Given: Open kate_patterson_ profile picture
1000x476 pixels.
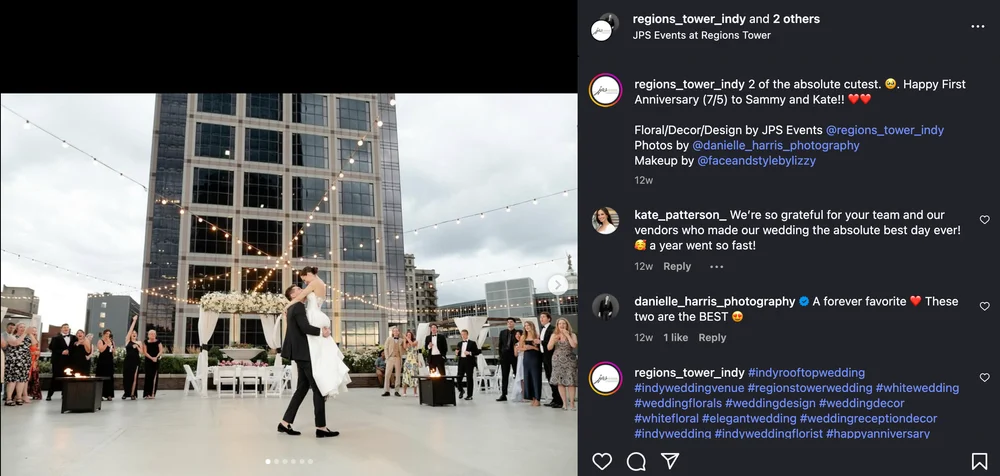Looking at the screenshot, I should (x=605, y=220).
